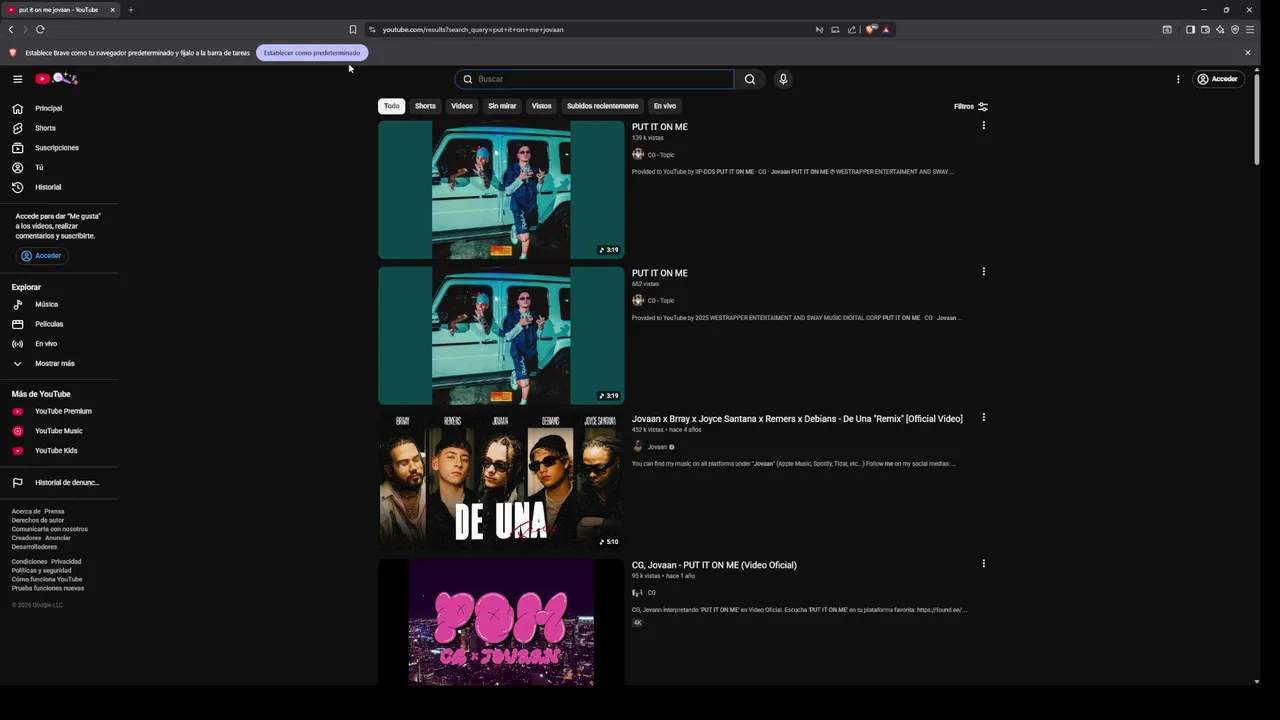
Task: Open first PUT IT ON ME thumbnail (139 k vistas)
Action: tap(501, 189)
